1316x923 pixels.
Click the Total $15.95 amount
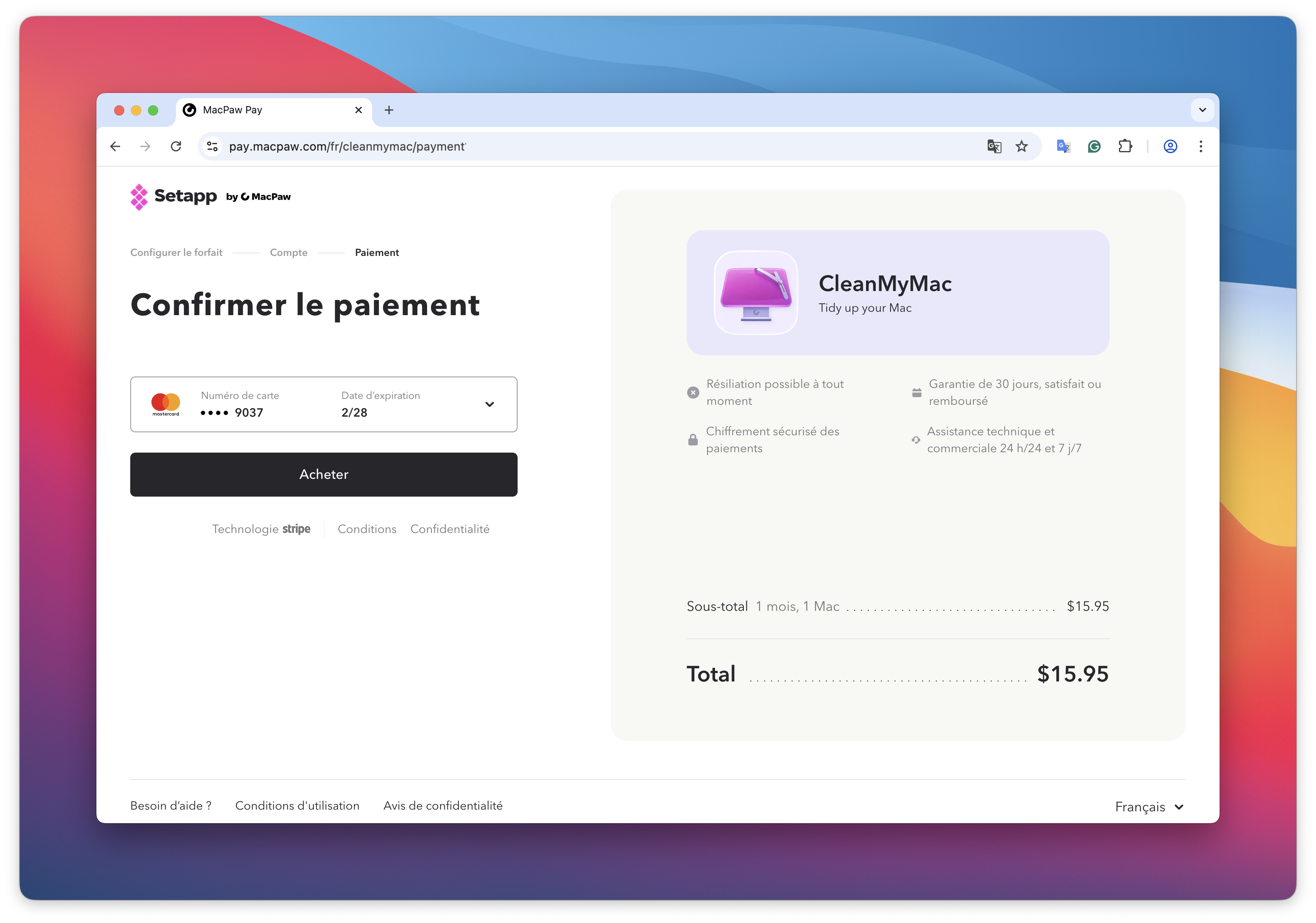tap(1073, 673)
